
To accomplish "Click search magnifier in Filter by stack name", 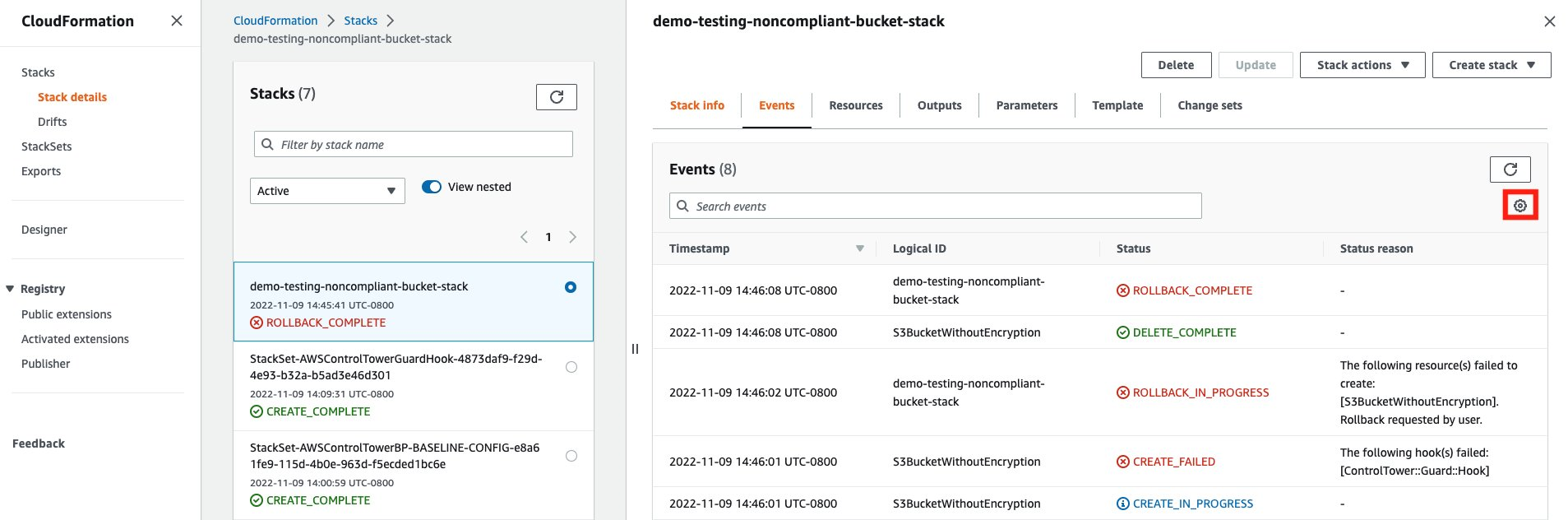I will point(267,144).
